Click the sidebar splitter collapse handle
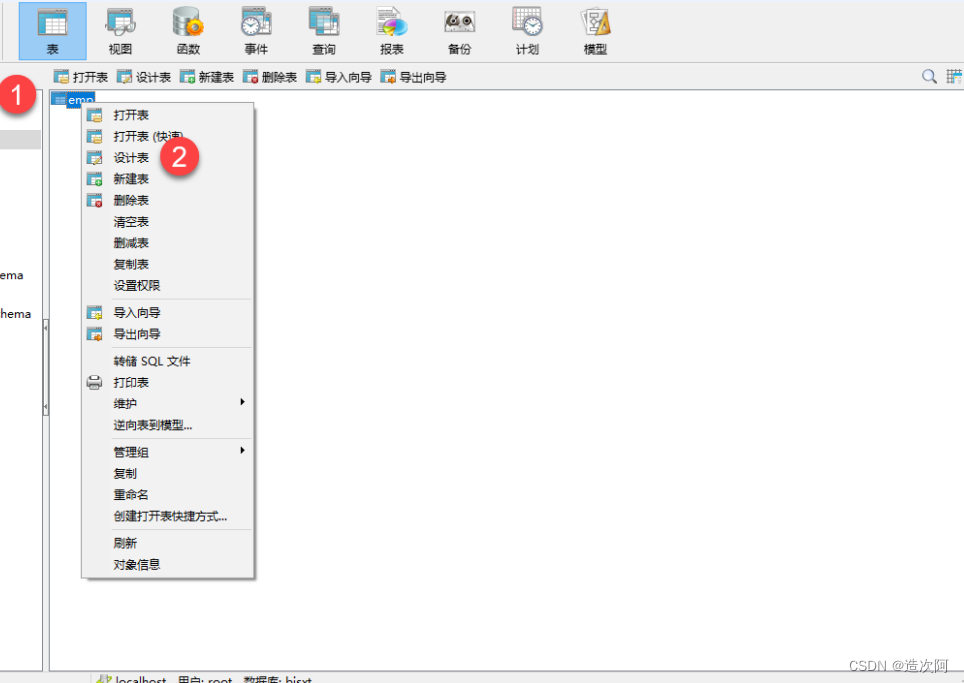Image resolution: width=964 pixels, height=683 pixels. pyautogui.click(x=45, y=368)
